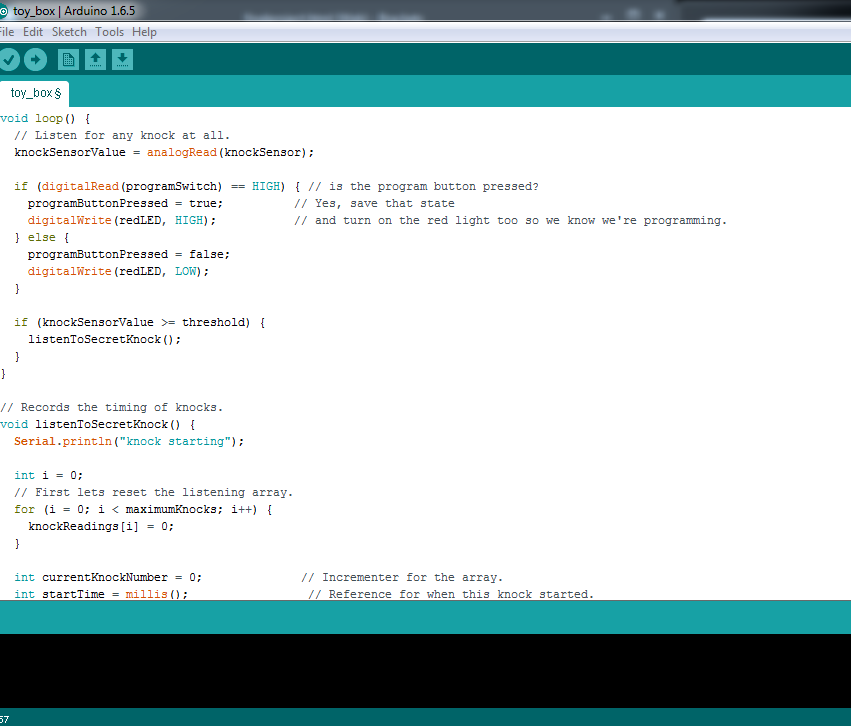The width and height of the screenshot is (851, 726).
Task: Click comment '// Records the timing of knocks.'
Action: tap(112, 407)
